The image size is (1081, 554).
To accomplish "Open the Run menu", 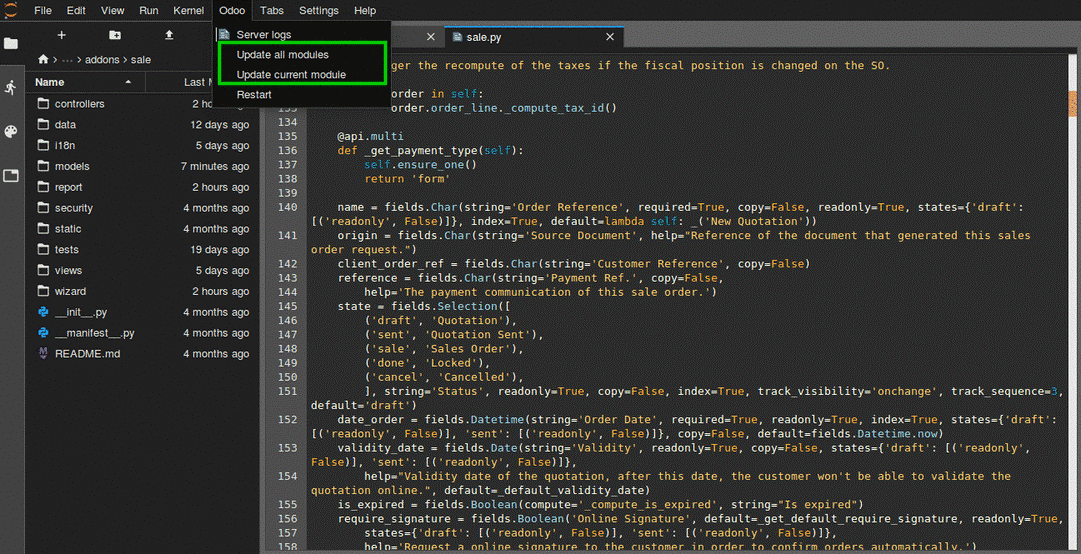I will (148, 10).
